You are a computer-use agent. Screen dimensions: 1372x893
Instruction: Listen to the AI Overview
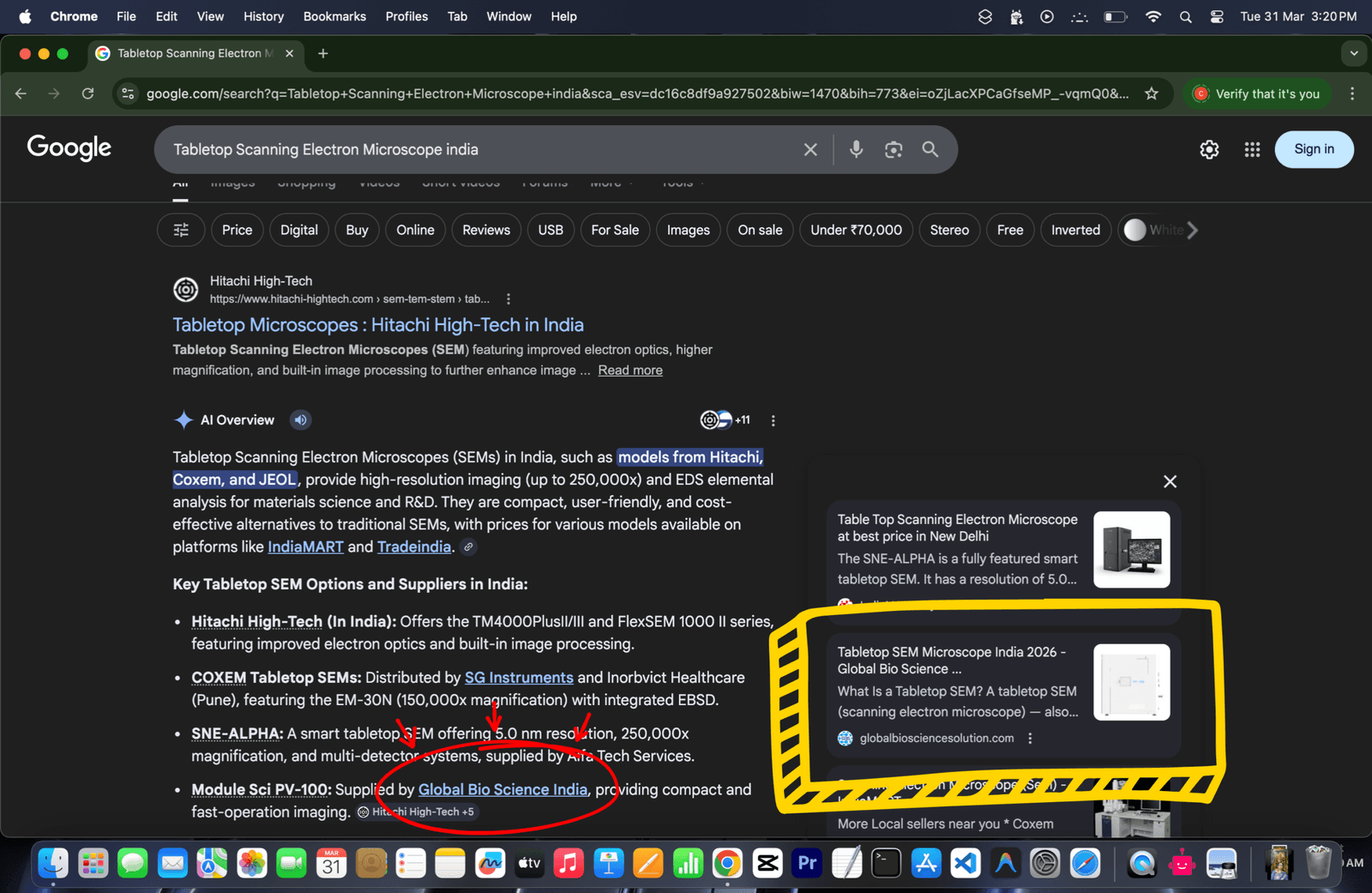pos(300,420)
